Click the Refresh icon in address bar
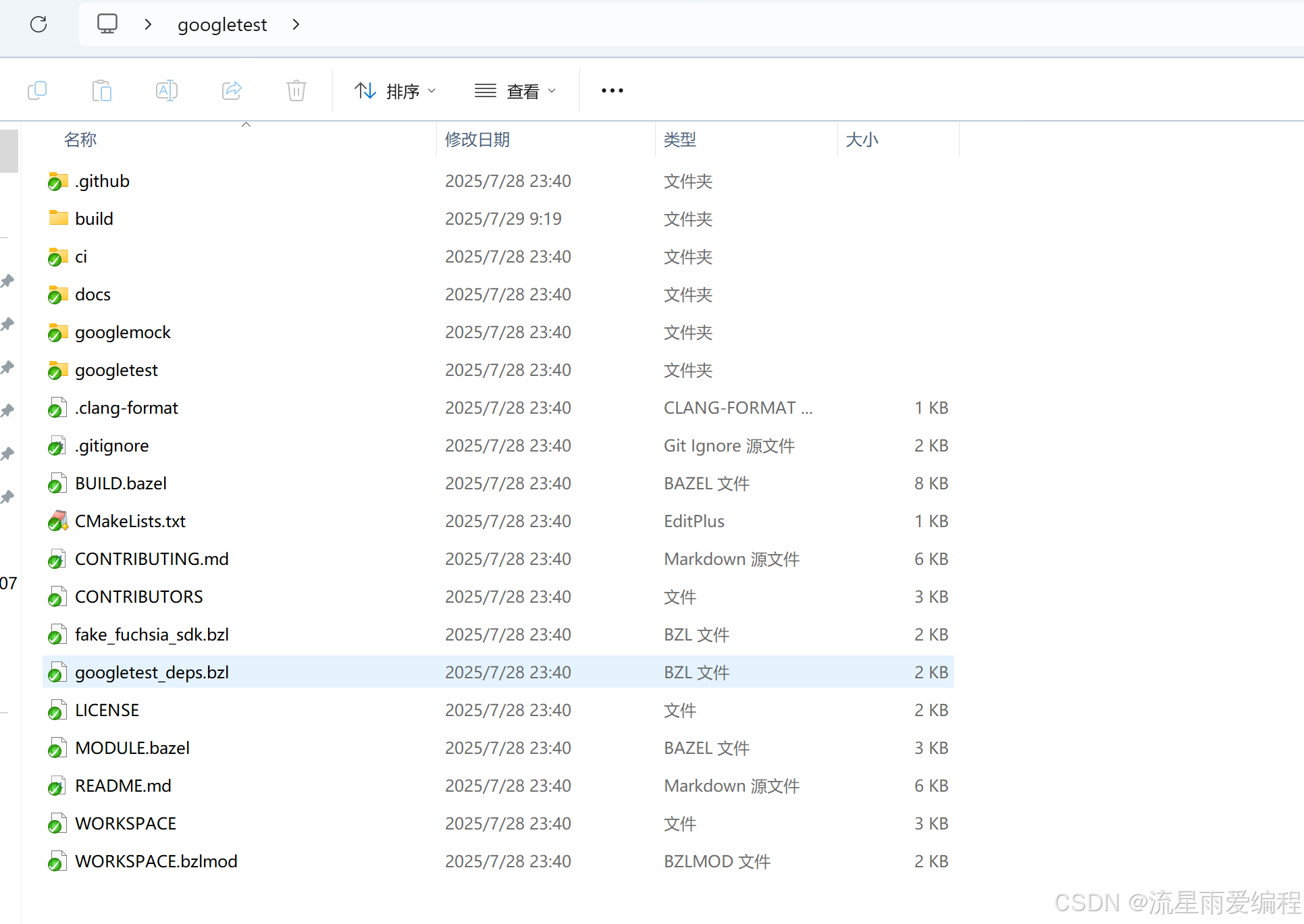The image size is (1304, 924). click(38, 24)
